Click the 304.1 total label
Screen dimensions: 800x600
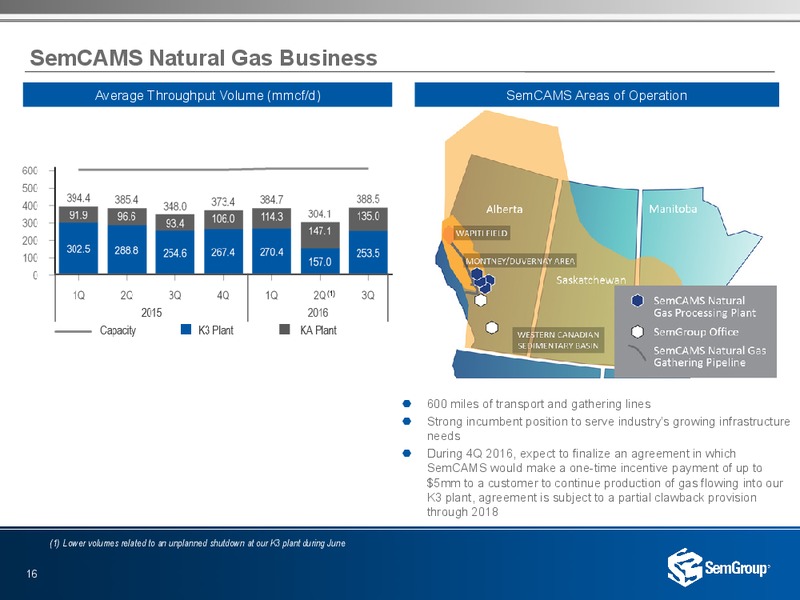click(320, 214)
